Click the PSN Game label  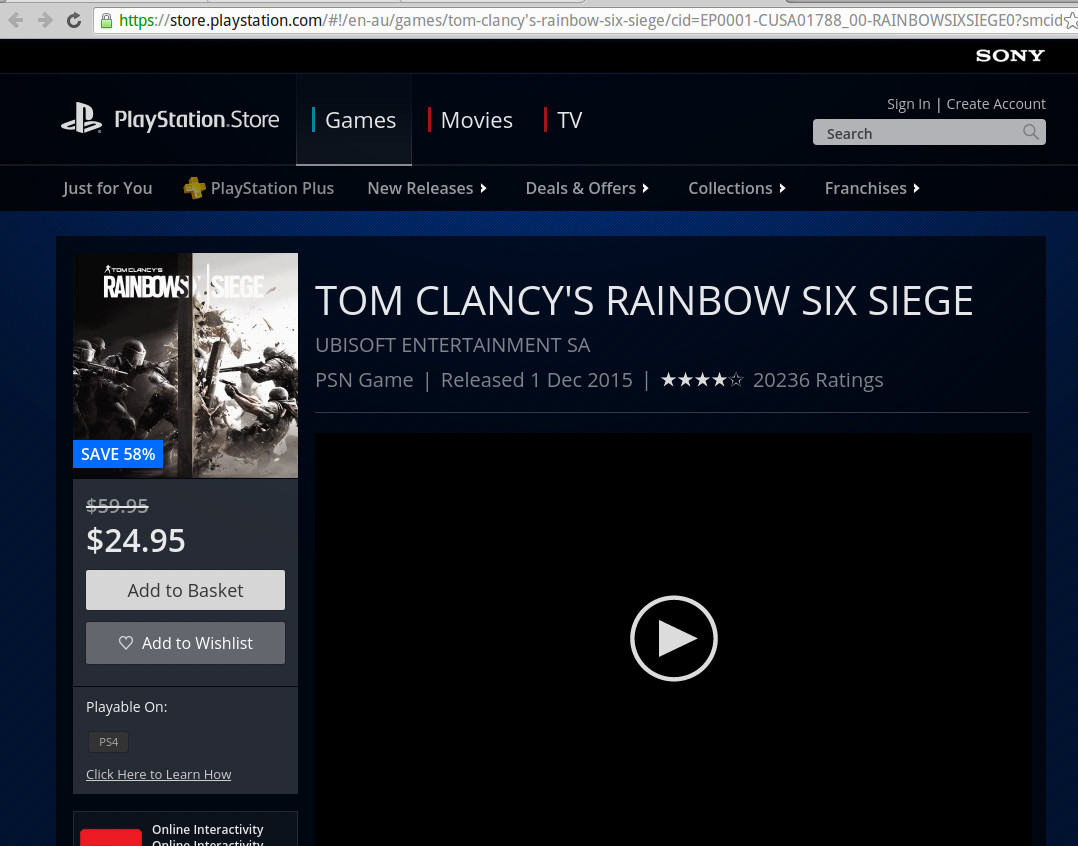[364, 380]
